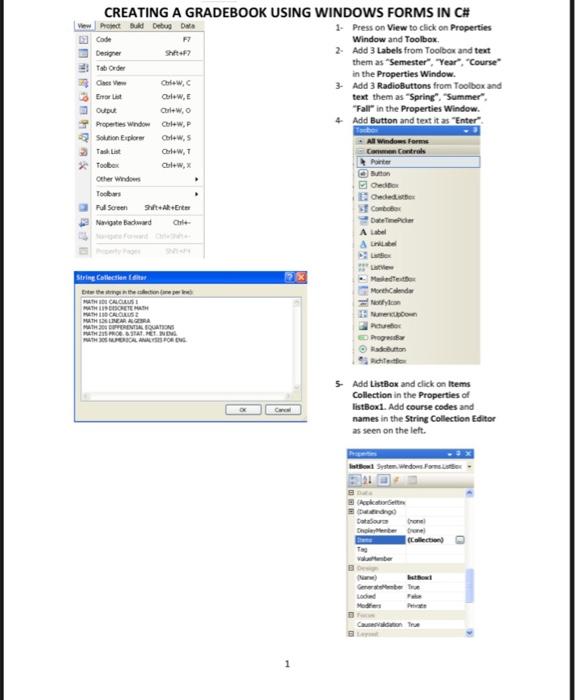Click the Events lightning icon in Properties
575x700 pixels.
(396, 480)
